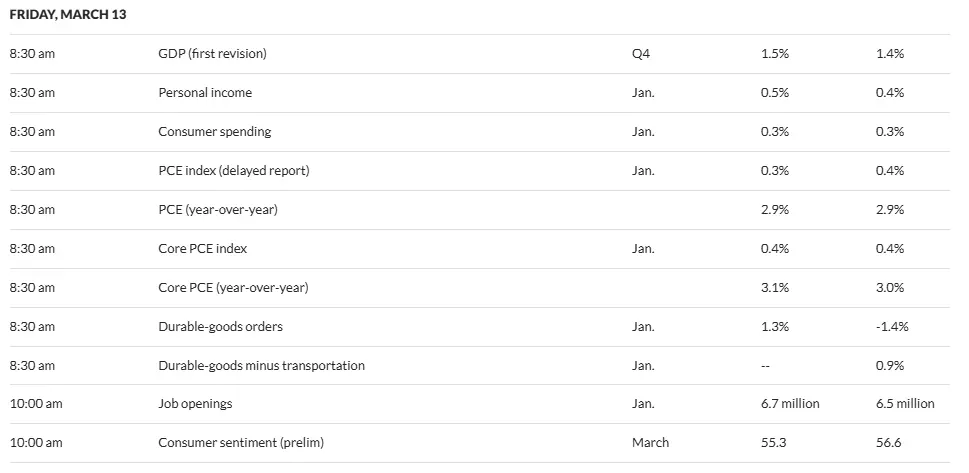The height and width of the screenshot is (473, 969).
Task: Select the Personal income row label
Action: coord(205,93)
